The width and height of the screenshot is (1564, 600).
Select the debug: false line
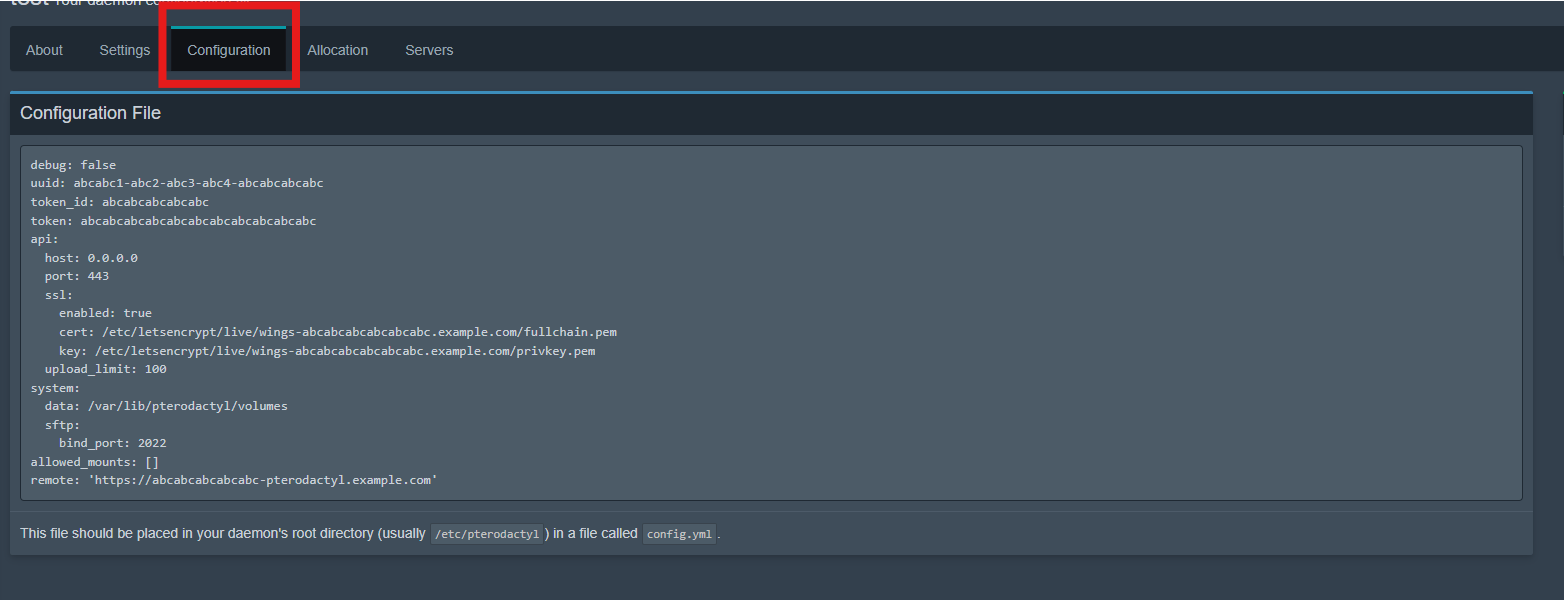(x=72, y=164)
